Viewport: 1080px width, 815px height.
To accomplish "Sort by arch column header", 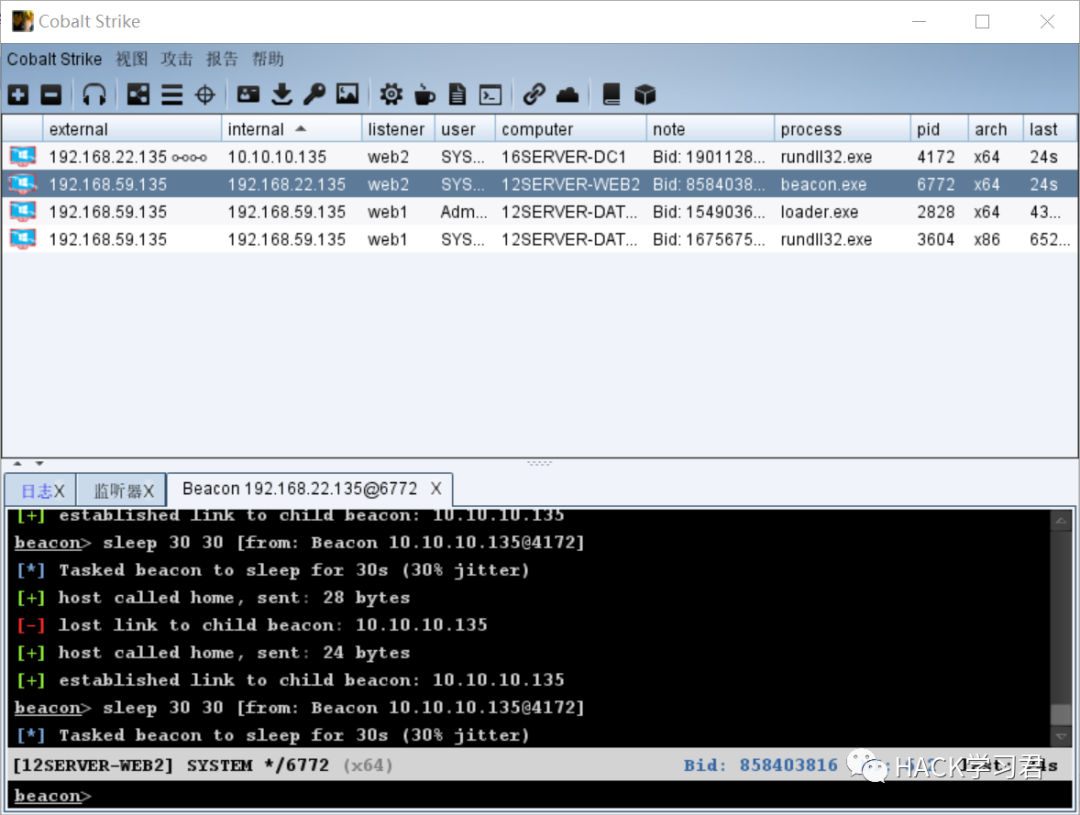I will (996, 130).
